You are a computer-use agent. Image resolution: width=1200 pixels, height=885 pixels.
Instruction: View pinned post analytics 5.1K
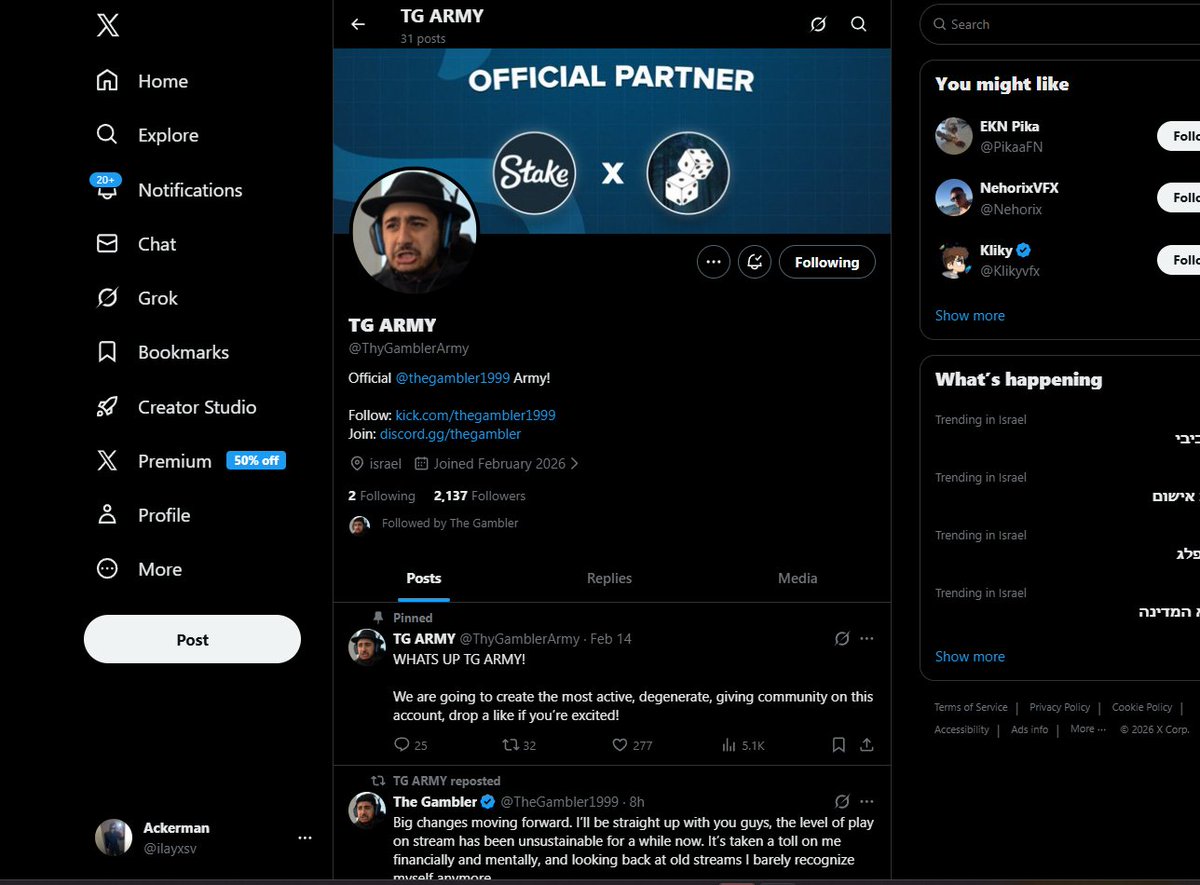click(x=743, y=745)
